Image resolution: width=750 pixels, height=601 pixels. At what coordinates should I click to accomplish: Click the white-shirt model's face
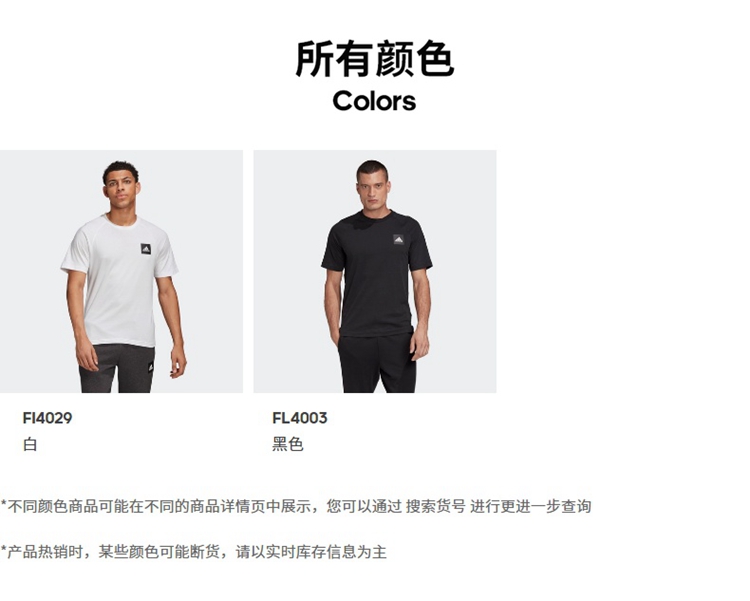click(x=121, y=189)
